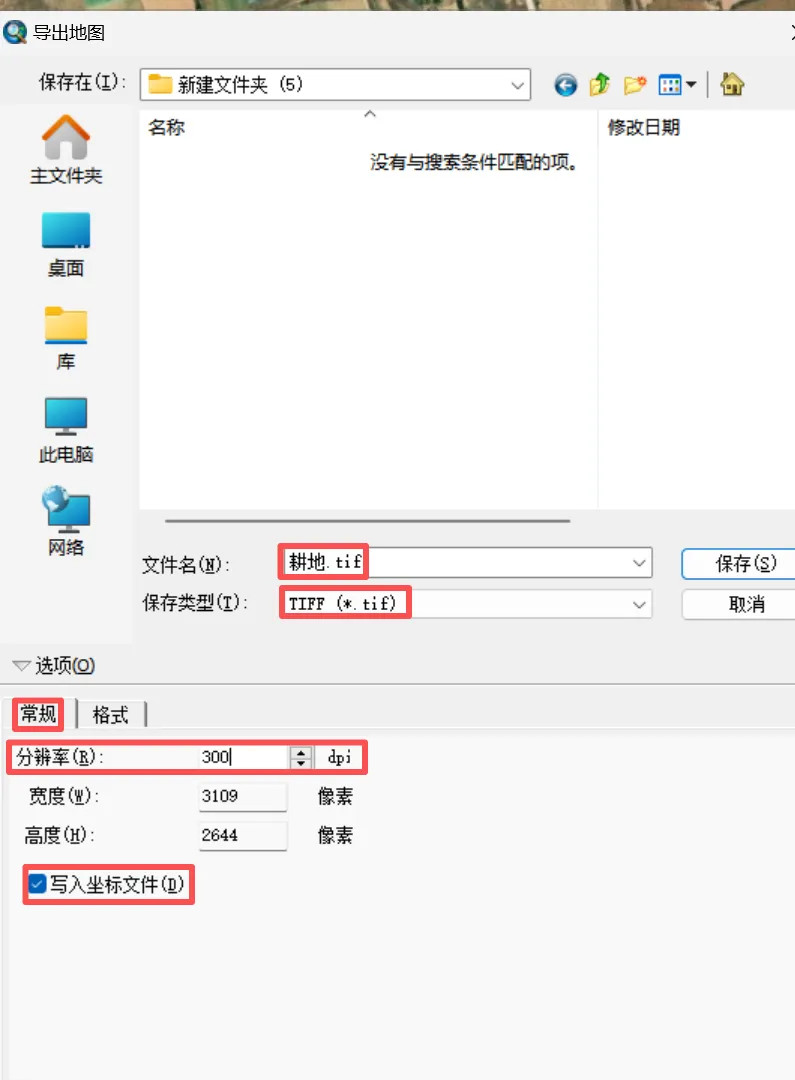Open 主文件夹 in the sidebar
The width and height of the screenshot is (795, 1080).
click(x=66, y=149)
